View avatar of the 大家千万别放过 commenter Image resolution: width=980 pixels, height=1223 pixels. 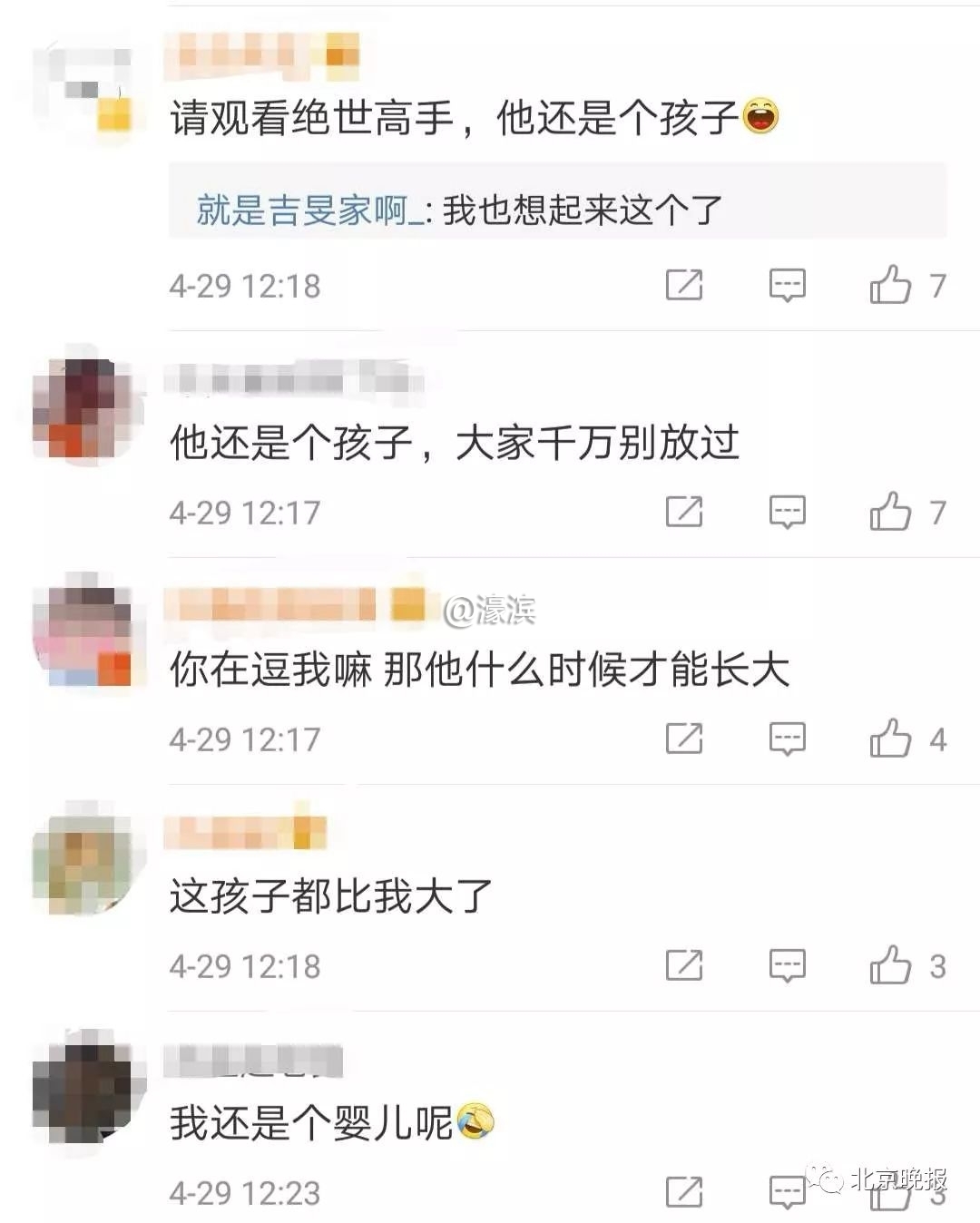[x=83, y=408]
